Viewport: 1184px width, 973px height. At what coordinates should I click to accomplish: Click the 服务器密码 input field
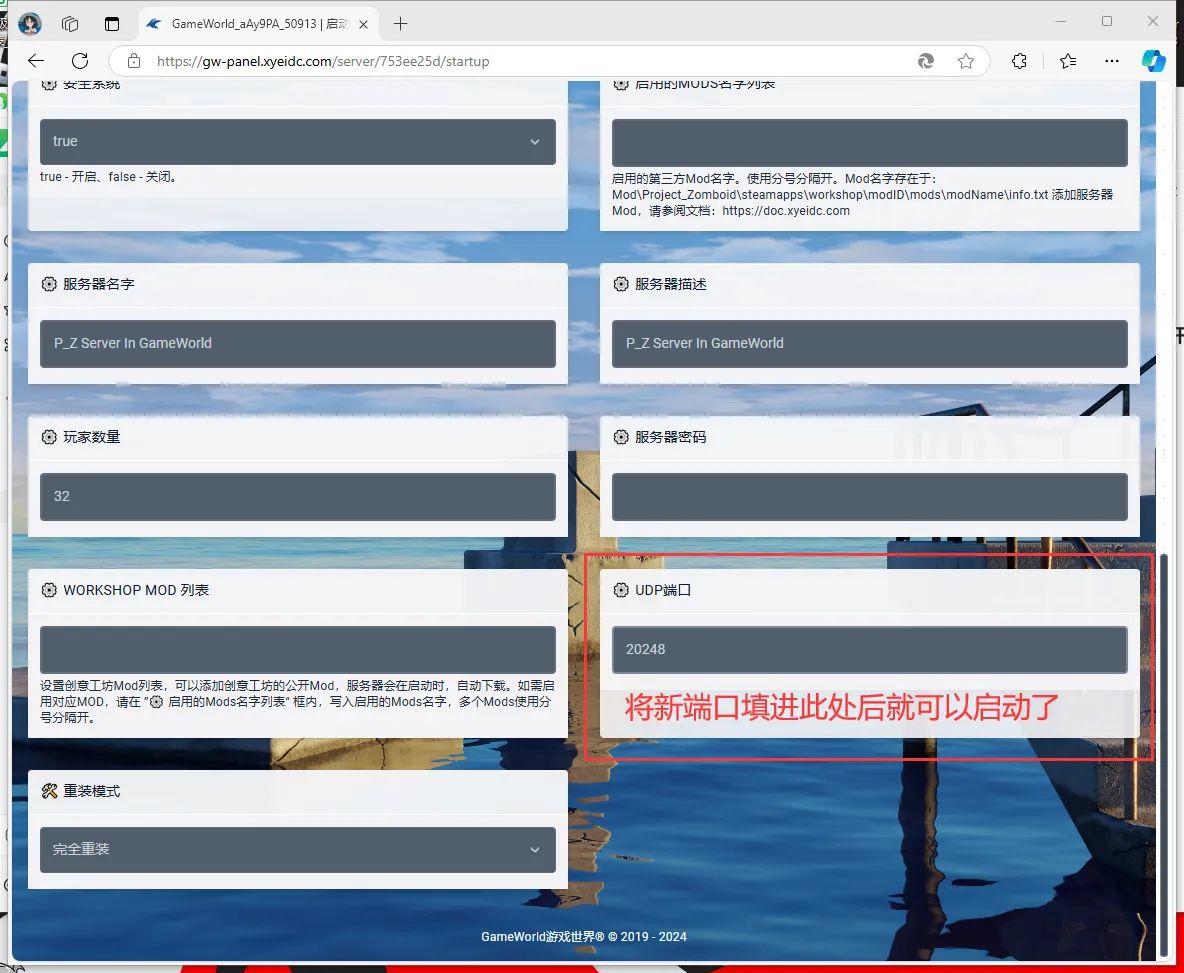869,496
